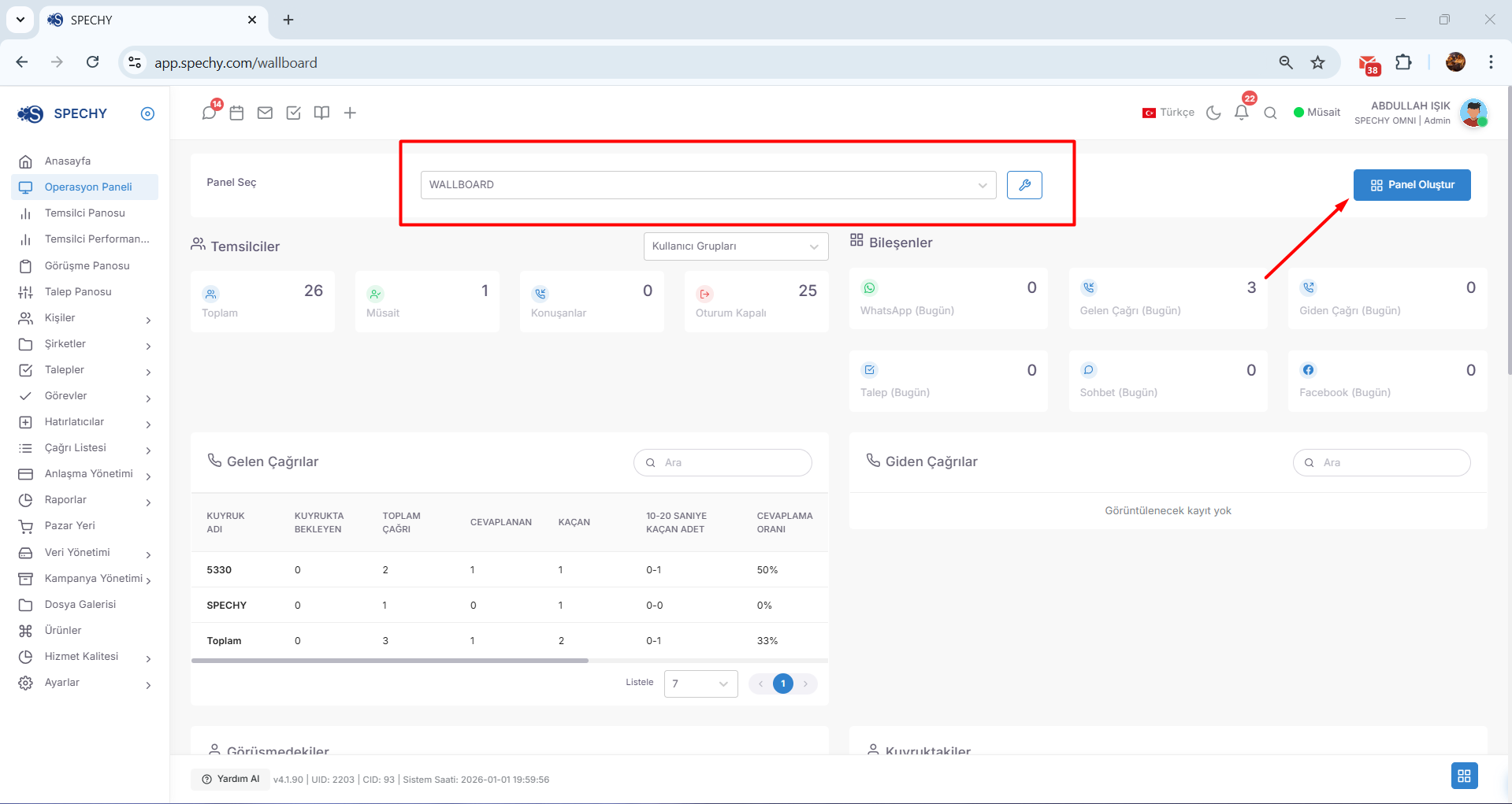Image resolution: width=1512 pixels, height=804 pixels.
Task: Open a new browser tab
Action: tap(288, 20)
